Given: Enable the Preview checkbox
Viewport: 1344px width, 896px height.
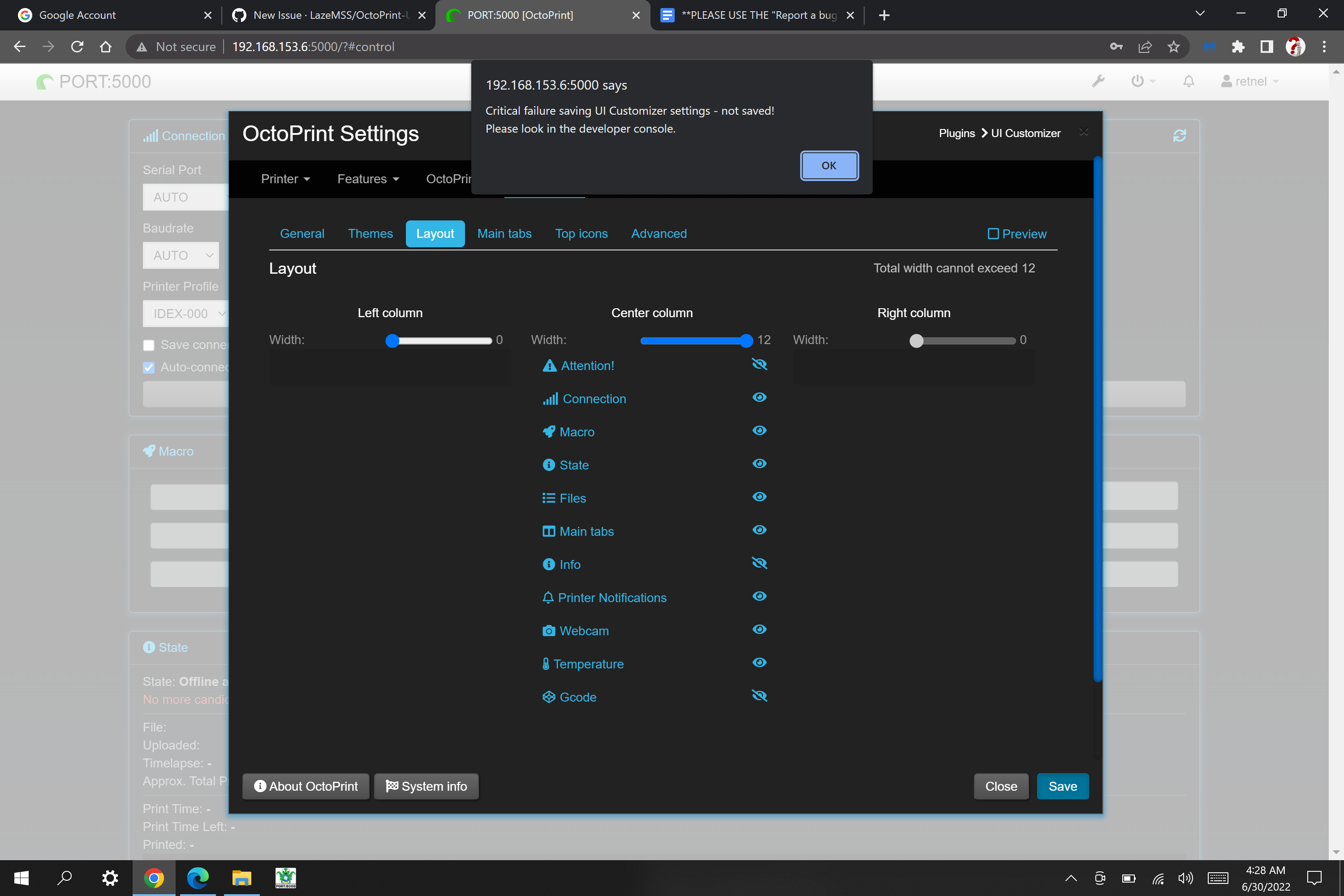Looking at the screenshot, I should pos(994,234).
